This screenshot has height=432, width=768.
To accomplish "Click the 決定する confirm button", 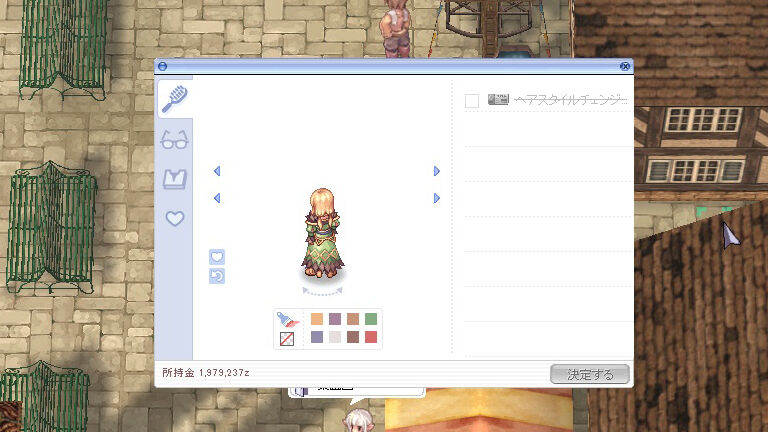I will coord(590,374).
